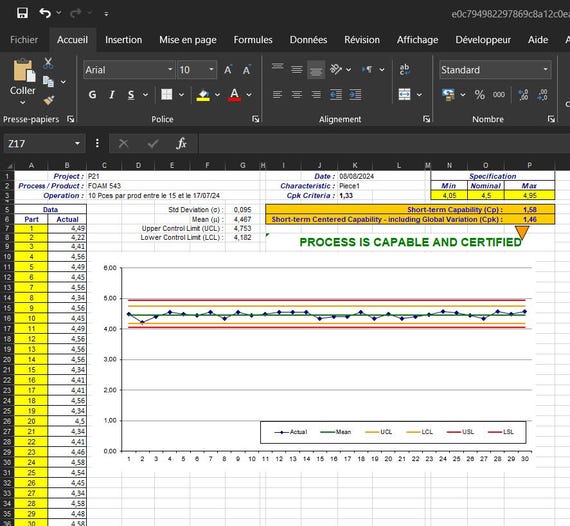Save the workbook with the floppy icon
570x526 pixels.
click(22, 13)
